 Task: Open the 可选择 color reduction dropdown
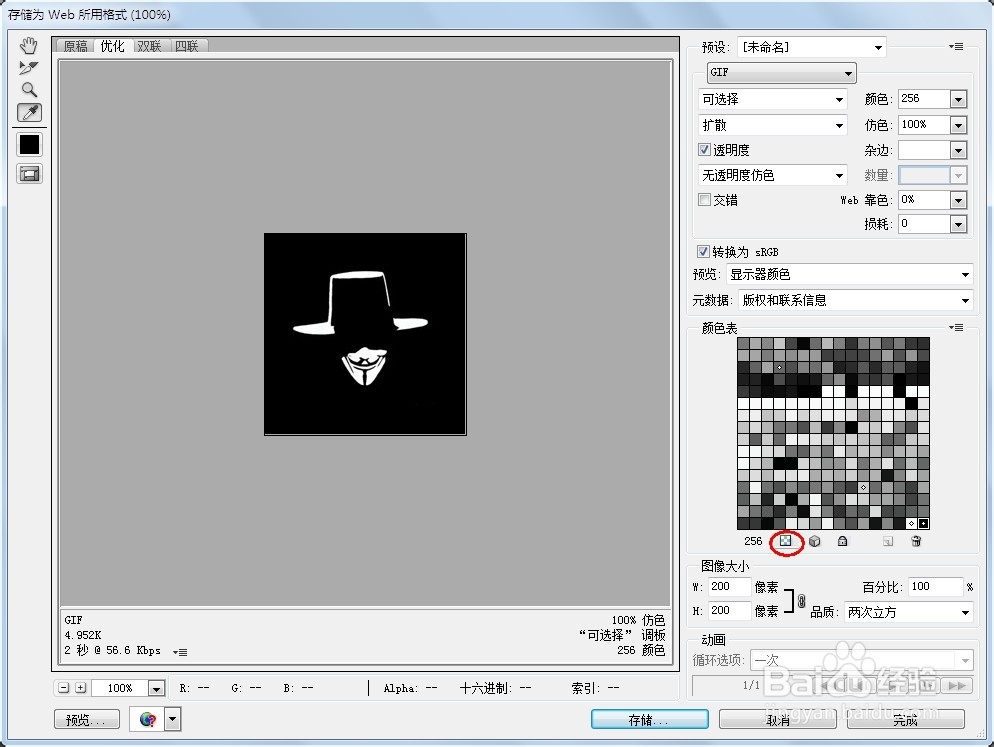point(772,100)
